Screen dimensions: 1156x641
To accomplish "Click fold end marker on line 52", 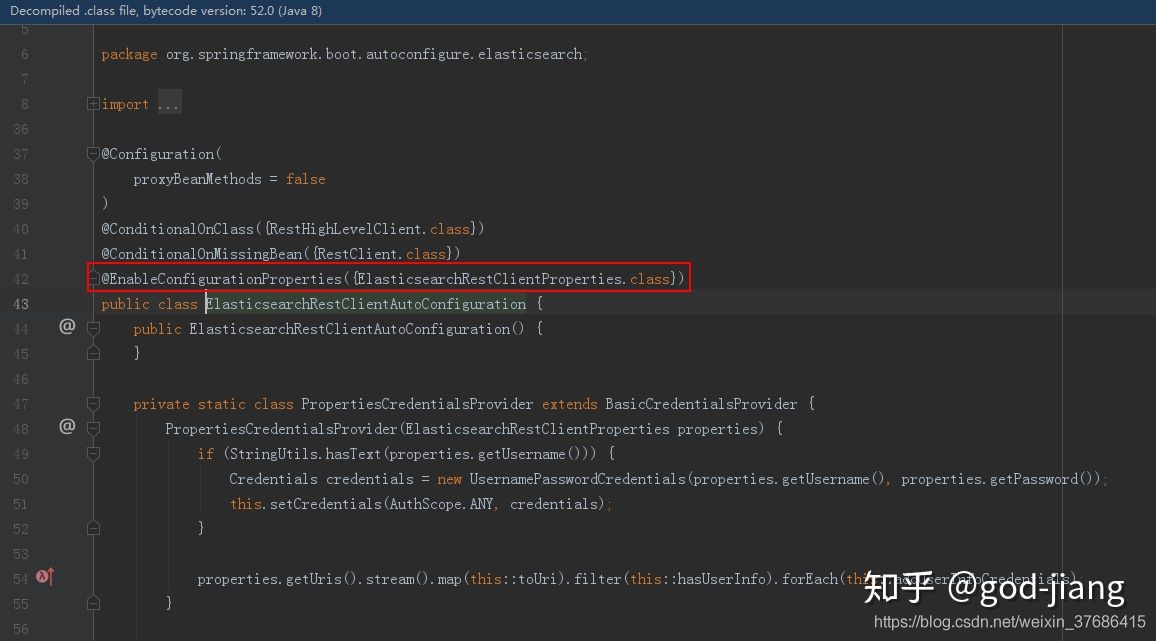I will point(93,528).
